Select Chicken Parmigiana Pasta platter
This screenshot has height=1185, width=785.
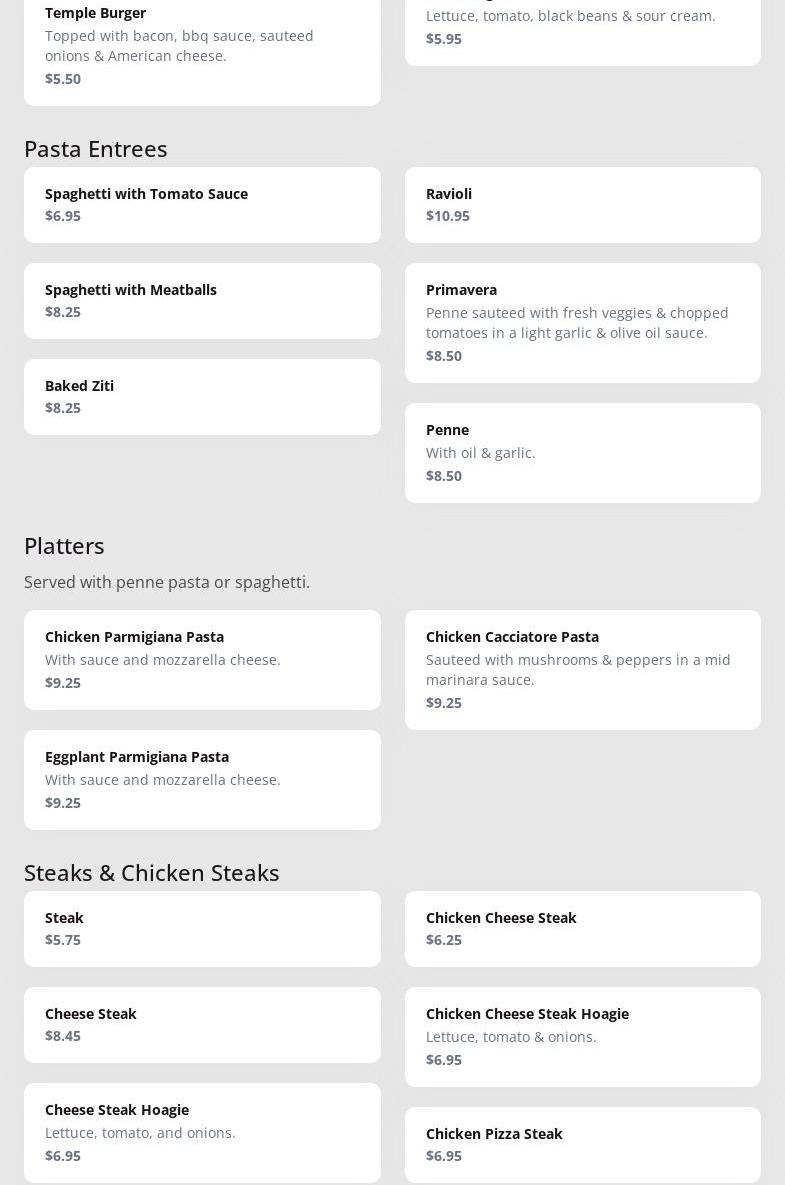[202, 659]
